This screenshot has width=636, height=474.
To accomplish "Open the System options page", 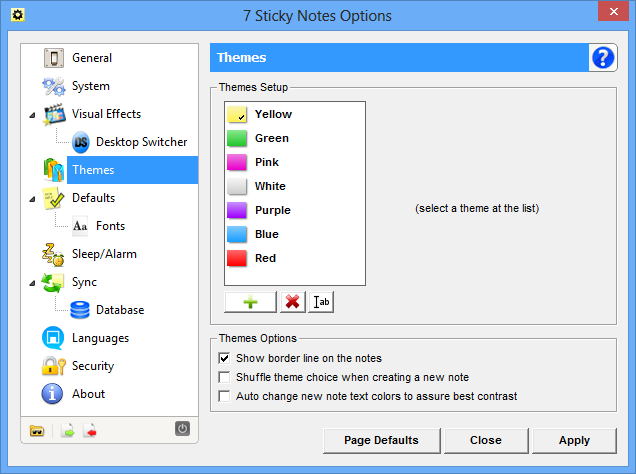I will 91,86.
